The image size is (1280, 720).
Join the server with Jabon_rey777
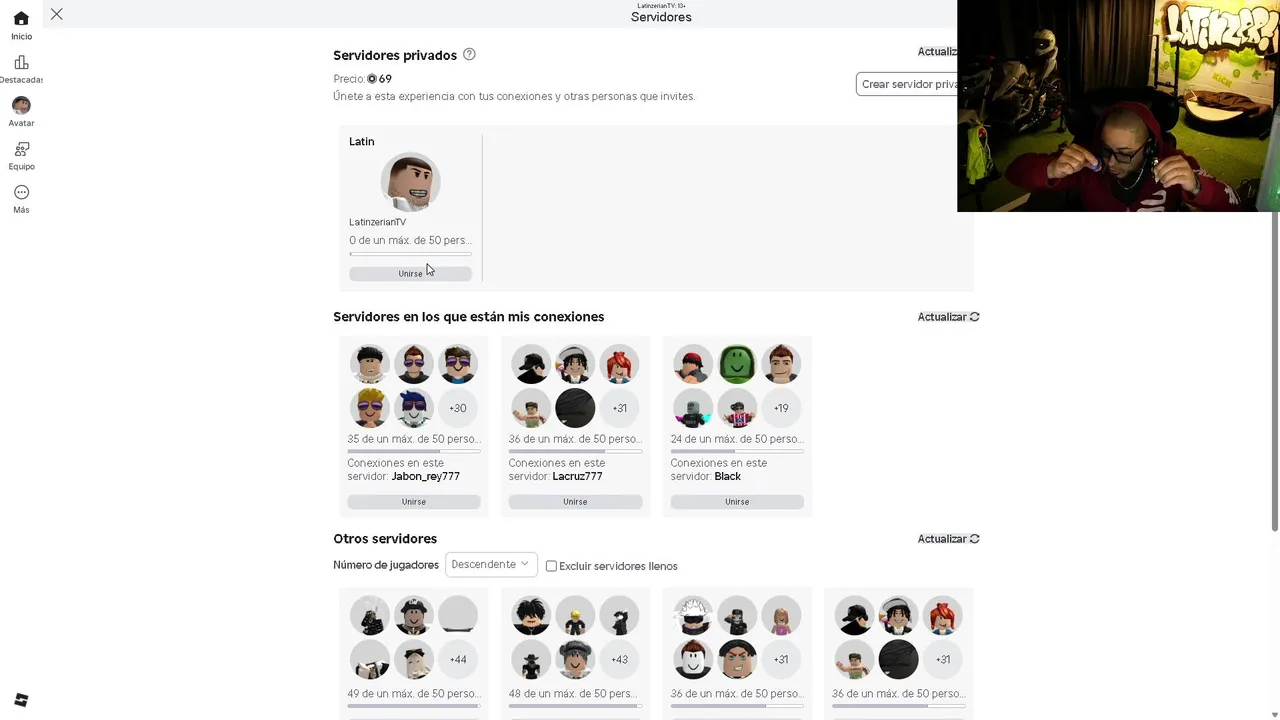pyautogui.click(x=414, y=502)
